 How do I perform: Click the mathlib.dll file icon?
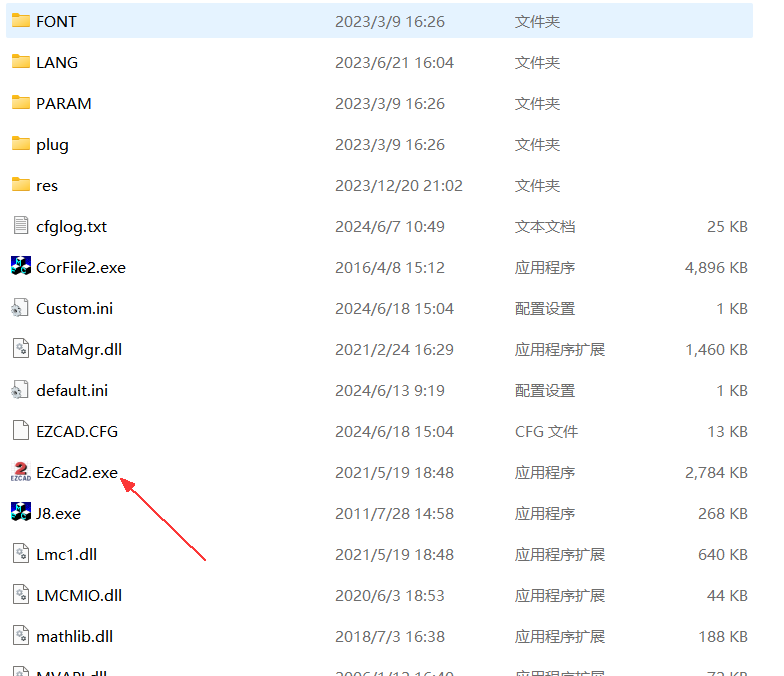click(x=20, y=636)
